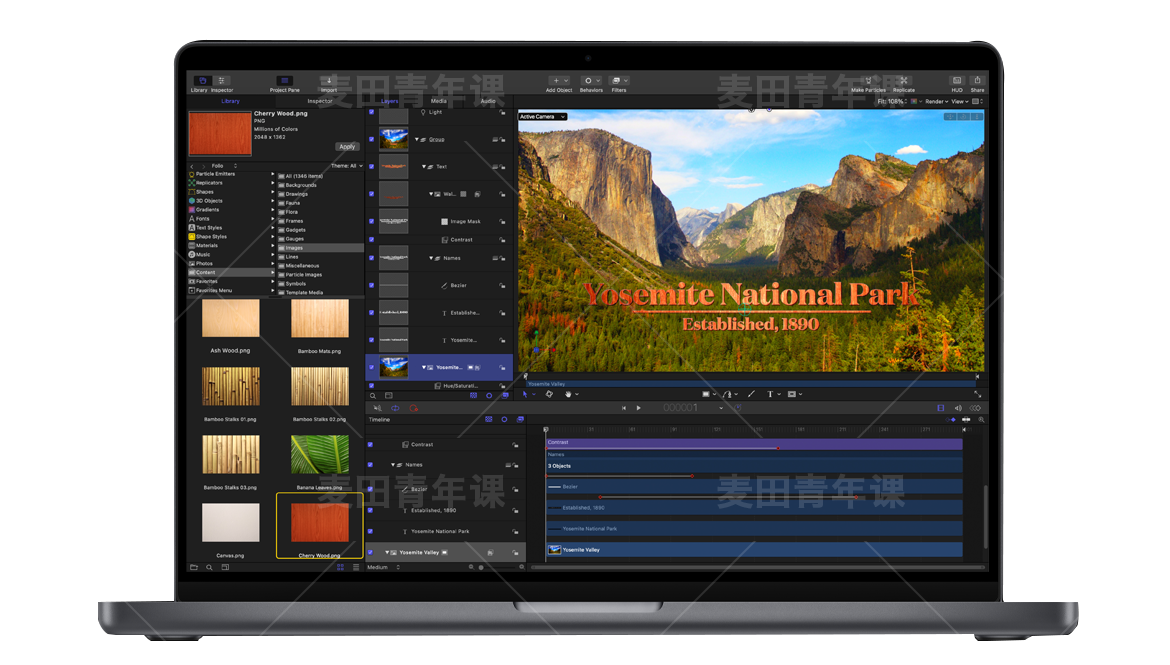Viewport: 1170px width, 665px height.
Task: Select Banana Leaves.png thumbnail
Action: pyautogui.click(x=319, y=455)
